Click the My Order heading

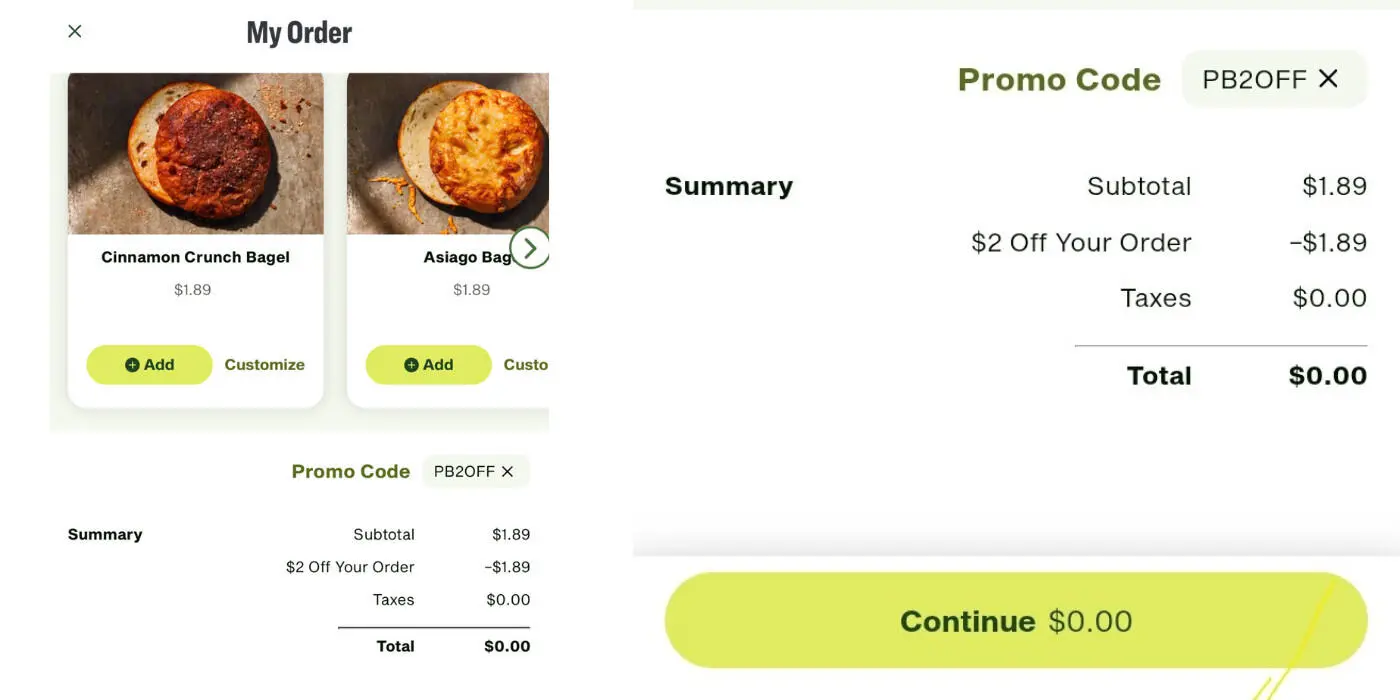coord(299,32)
